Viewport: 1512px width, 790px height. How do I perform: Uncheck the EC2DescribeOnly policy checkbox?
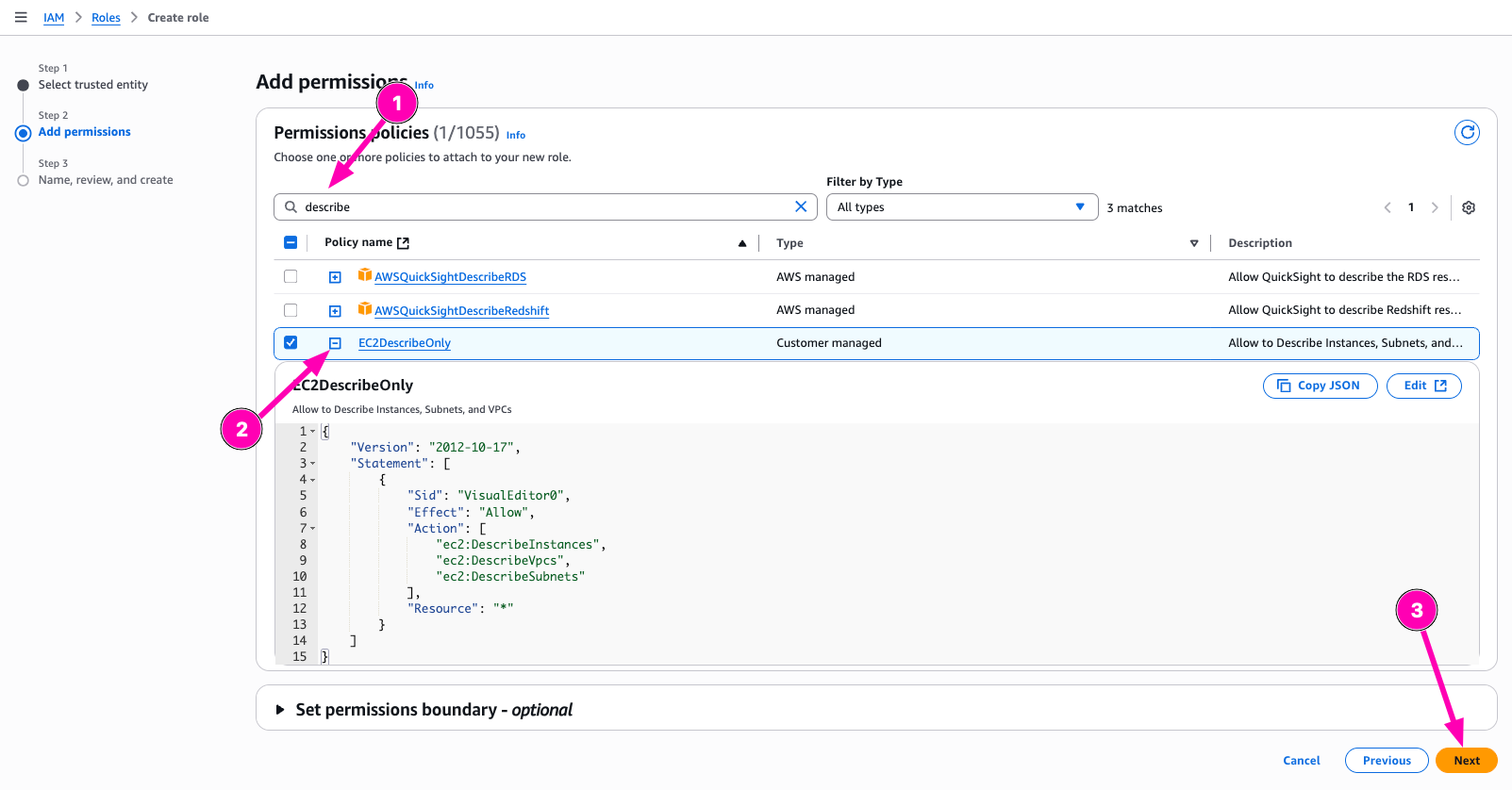[291, 342]
